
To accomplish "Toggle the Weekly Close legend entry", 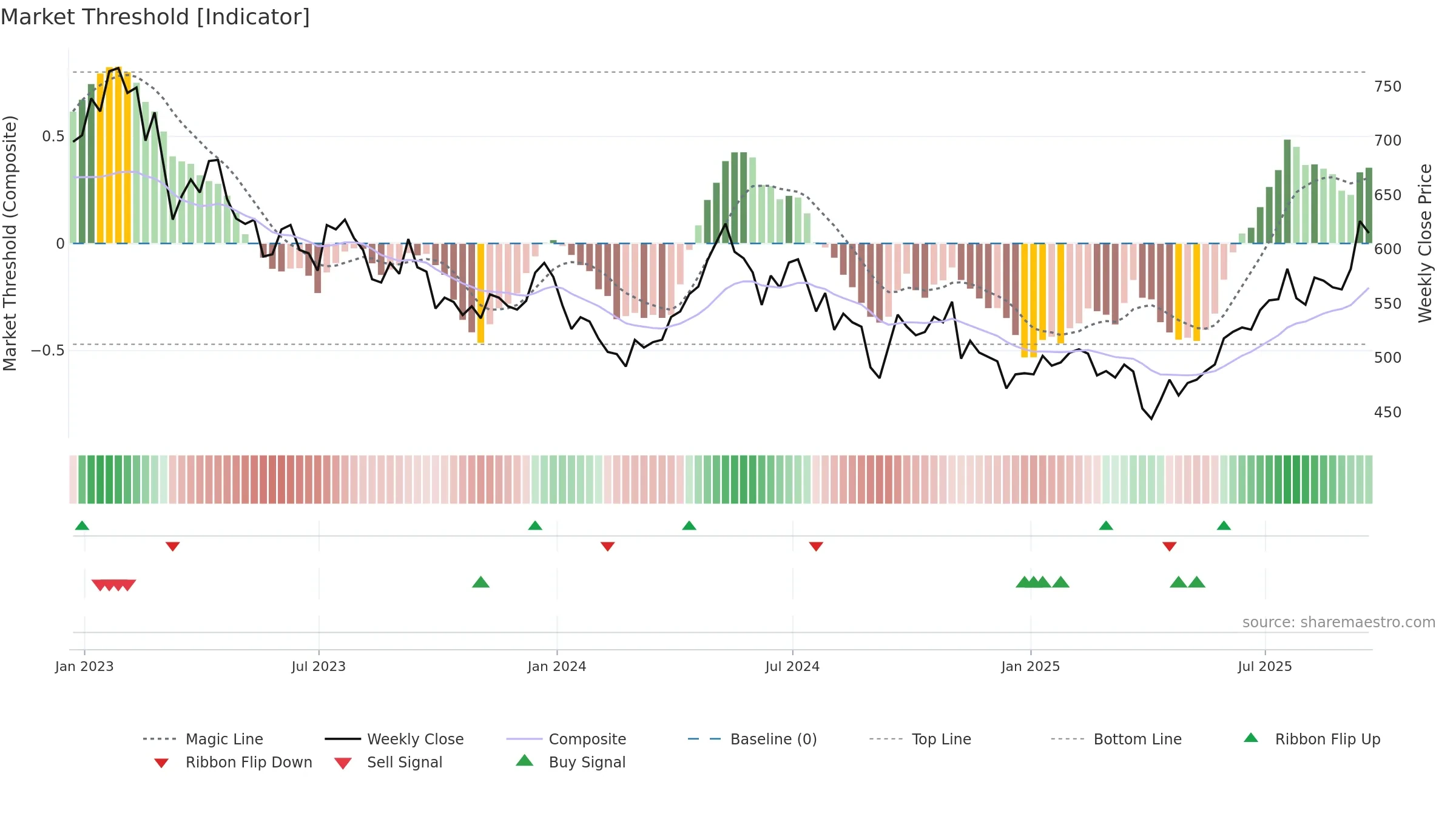I will (x=394, y=739).
